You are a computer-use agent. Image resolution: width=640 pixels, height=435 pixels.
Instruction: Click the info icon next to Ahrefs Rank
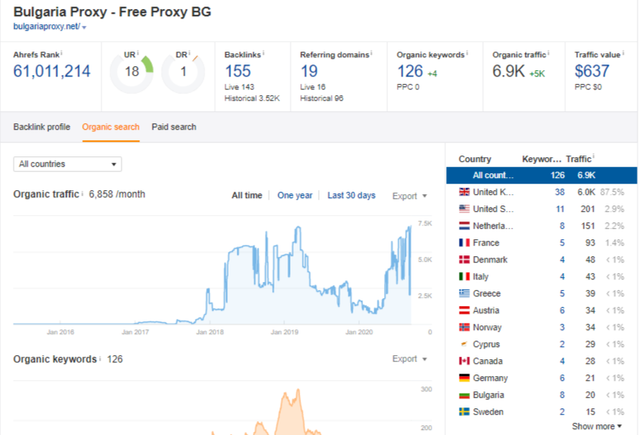(x=62, y=53)
